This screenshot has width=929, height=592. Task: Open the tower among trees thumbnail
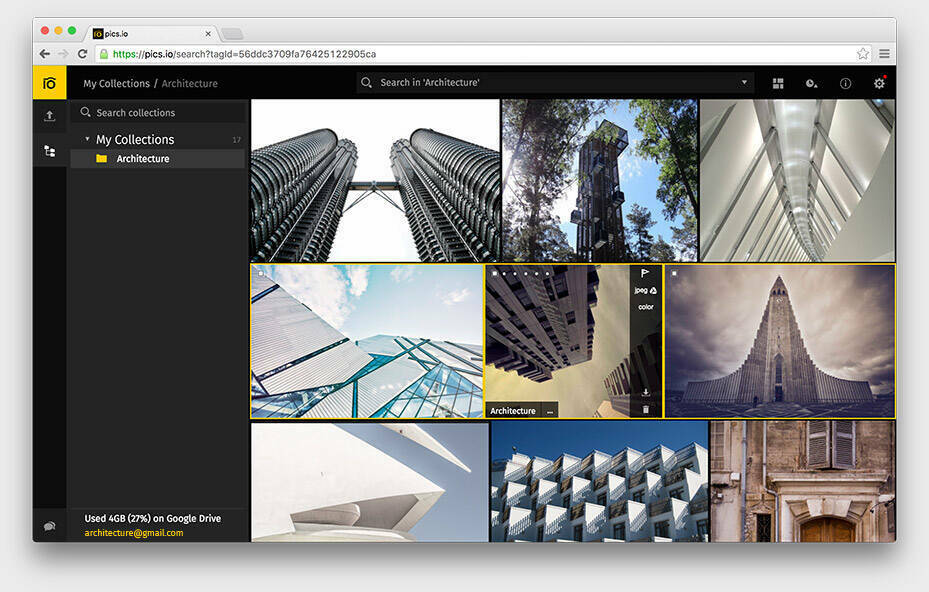(600, 180)
